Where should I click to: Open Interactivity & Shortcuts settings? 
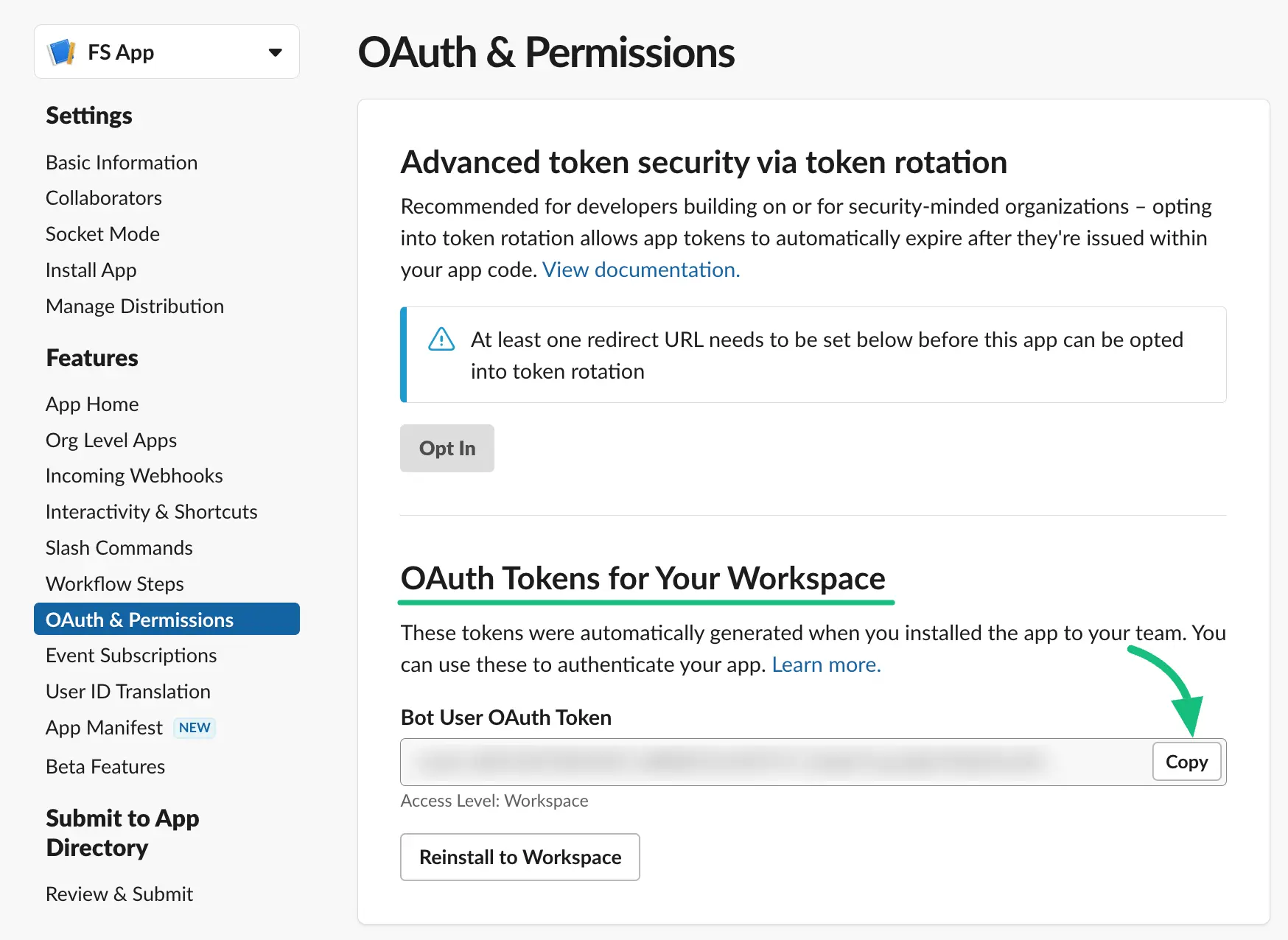pyautogui.click(x=151, y=511)
